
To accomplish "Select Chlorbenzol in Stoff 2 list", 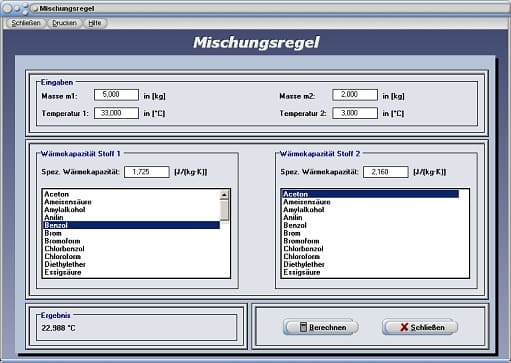I will point(370,249).
